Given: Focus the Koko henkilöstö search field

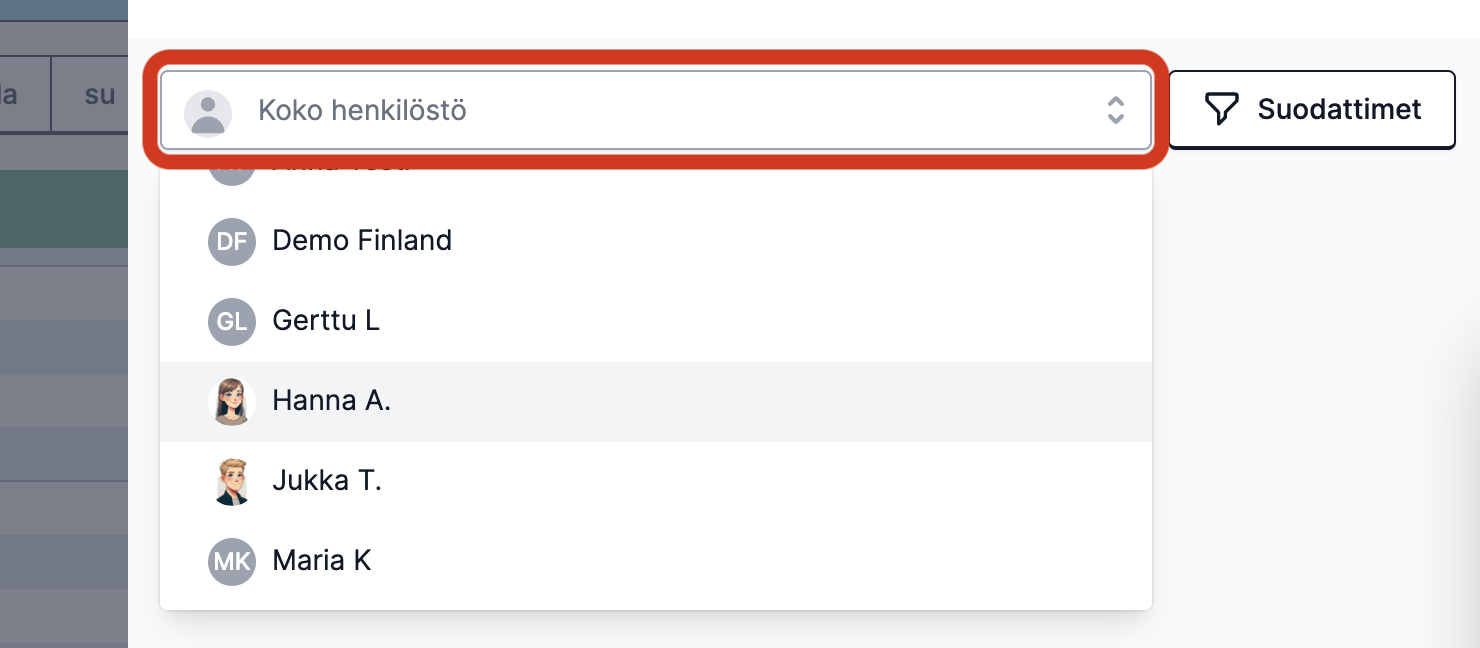Looking at the screenshot, I should [656, 110].
